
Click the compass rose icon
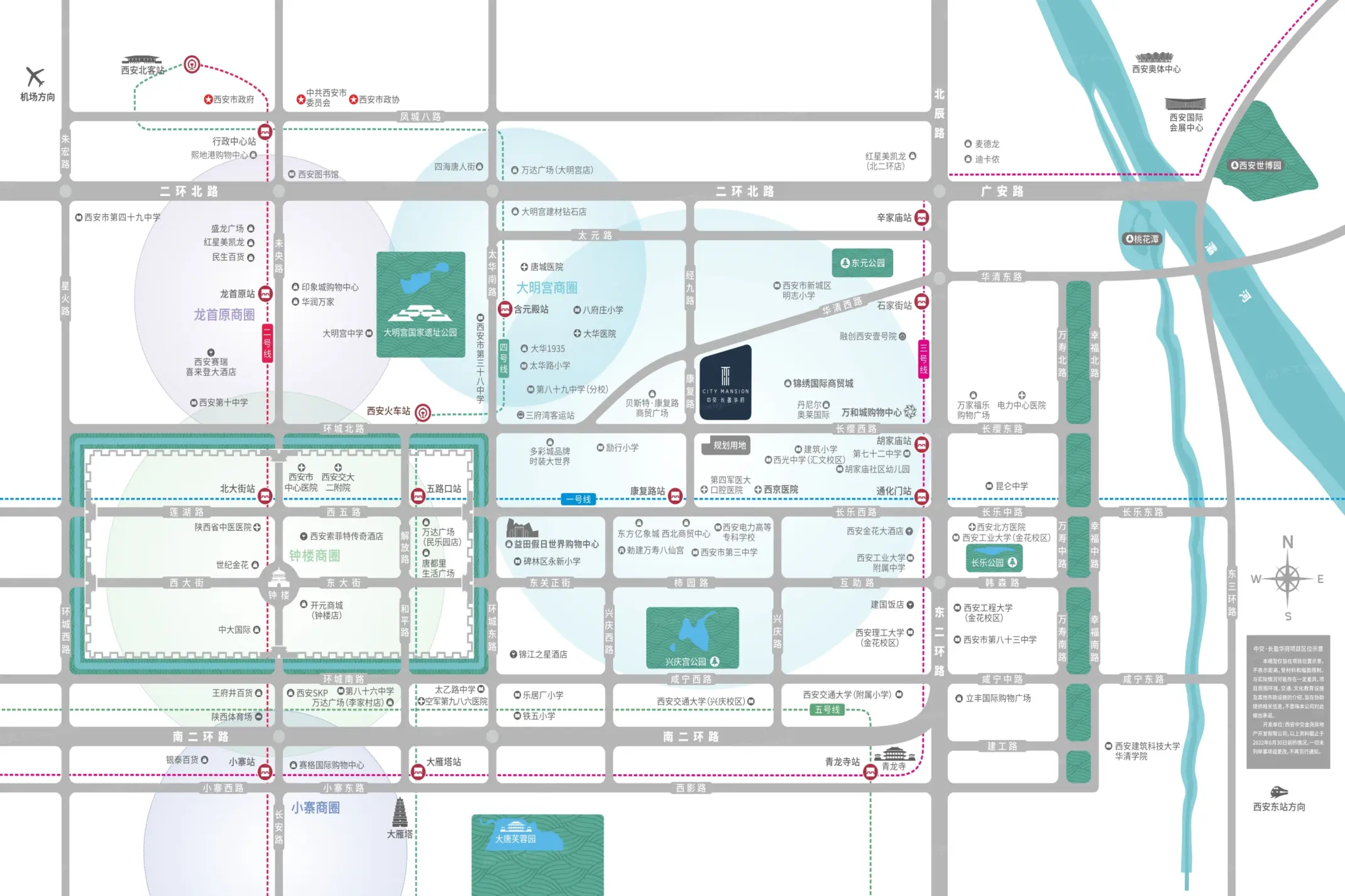(x=1287, y=579)
